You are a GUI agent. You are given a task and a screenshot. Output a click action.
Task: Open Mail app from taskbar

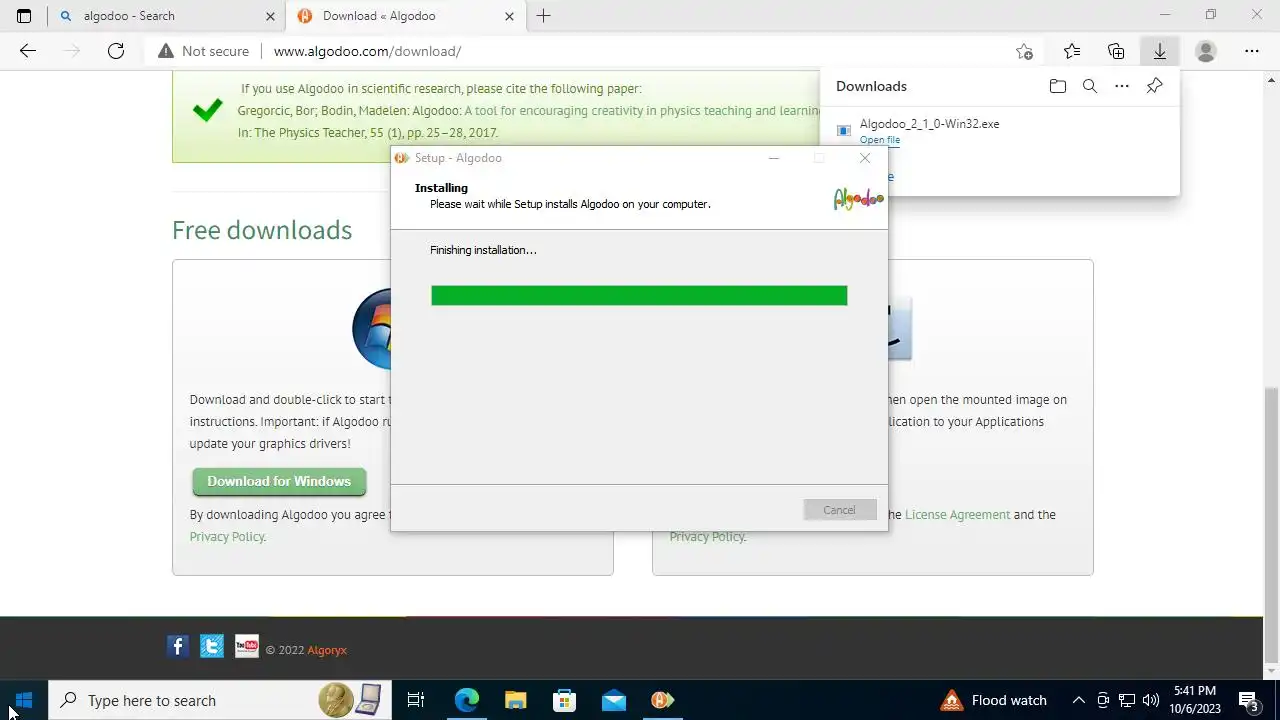pos(613,700)
